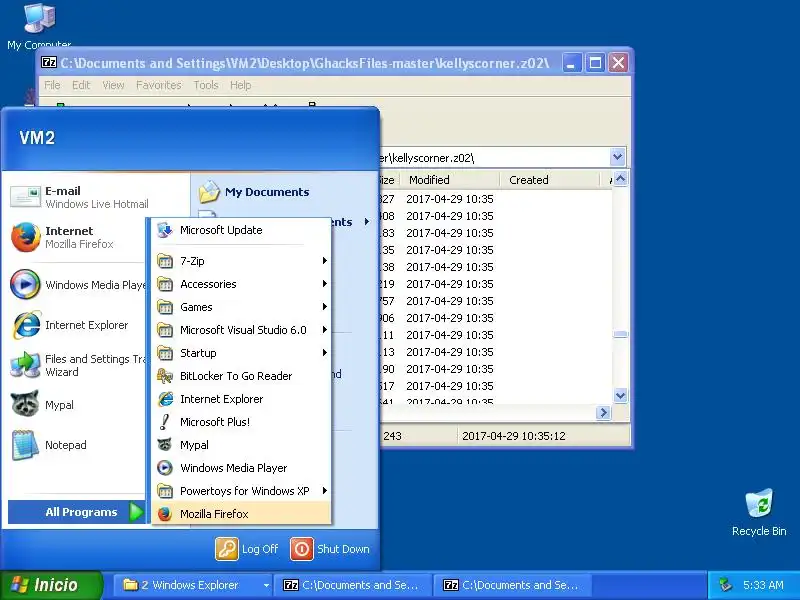The height and width of the screenshot is (600, 800).
Task: Click the Powertoys for Windows XP folder icon
Action: tap(165, 491)
